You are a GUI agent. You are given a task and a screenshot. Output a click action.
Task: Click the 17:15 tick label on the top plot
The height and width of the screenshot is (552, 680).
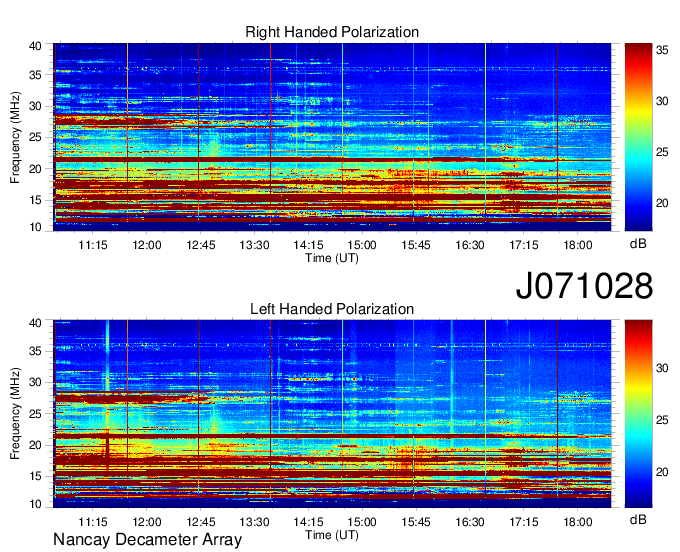(x=524, y=245)
